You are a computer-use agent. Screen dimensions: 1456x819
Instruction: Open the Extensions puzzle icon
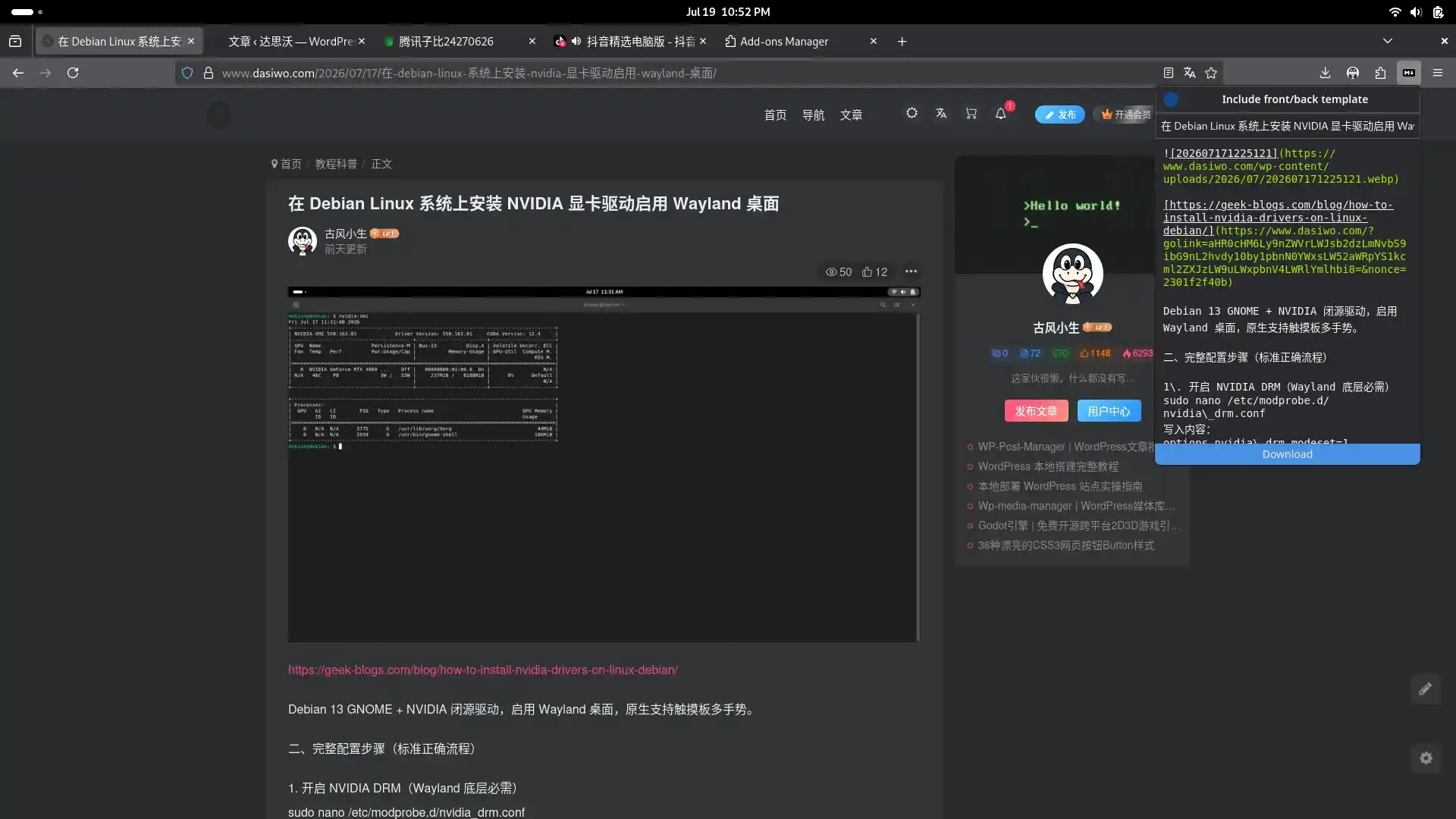coord(1380,73)
